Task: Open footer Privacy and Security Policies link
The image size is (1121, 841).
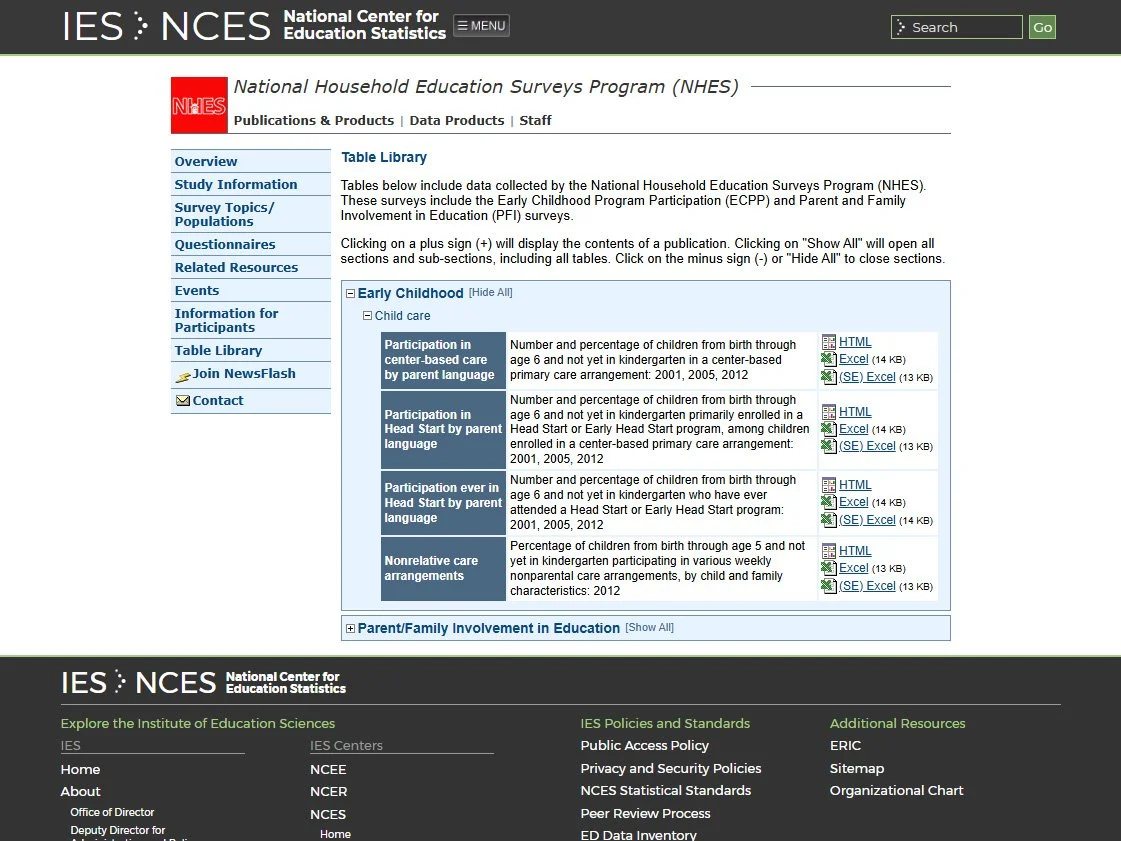Action: 671,768
